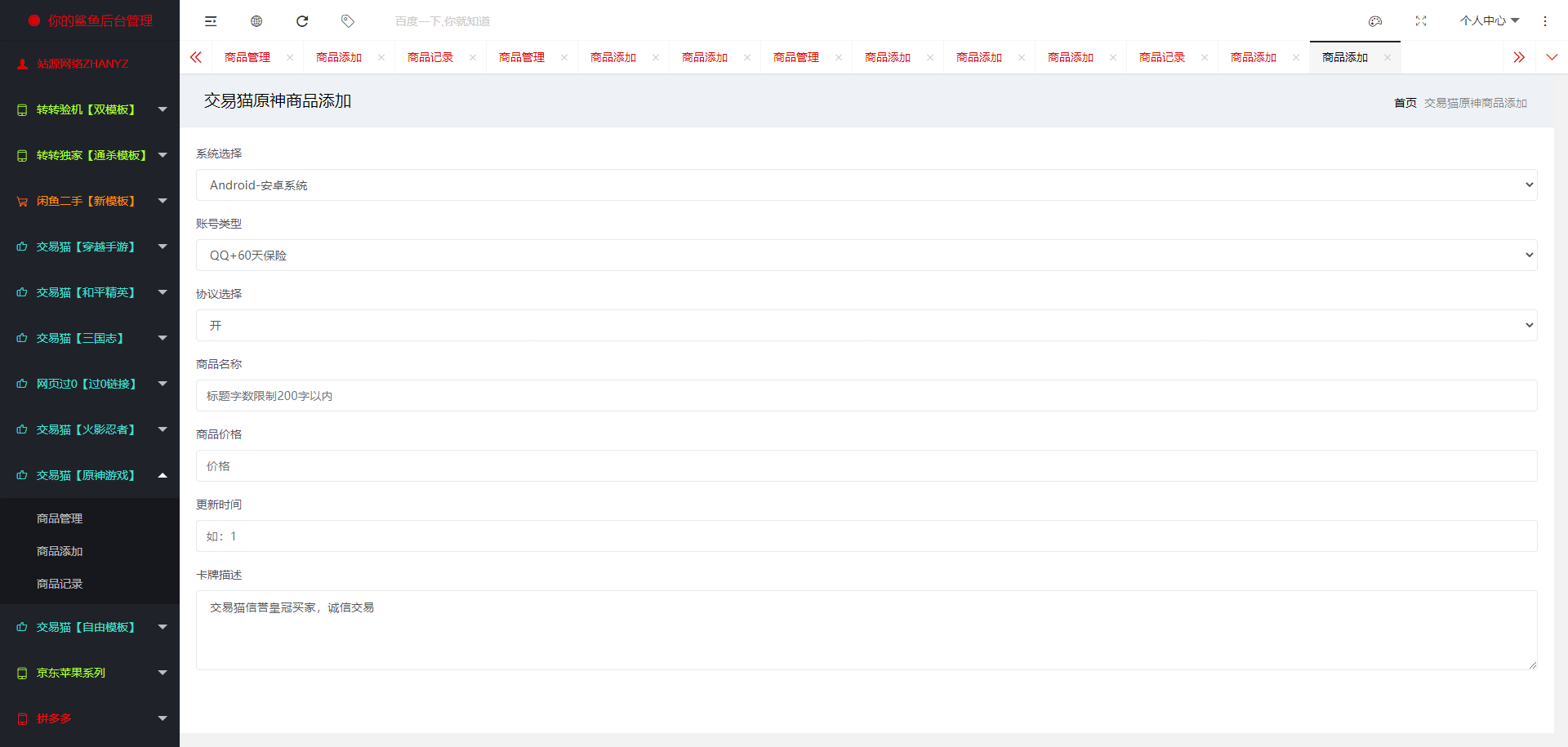Open the theme palette icon
Viewport: 1568px width, 747px height.
click(x=1375, y=21)
